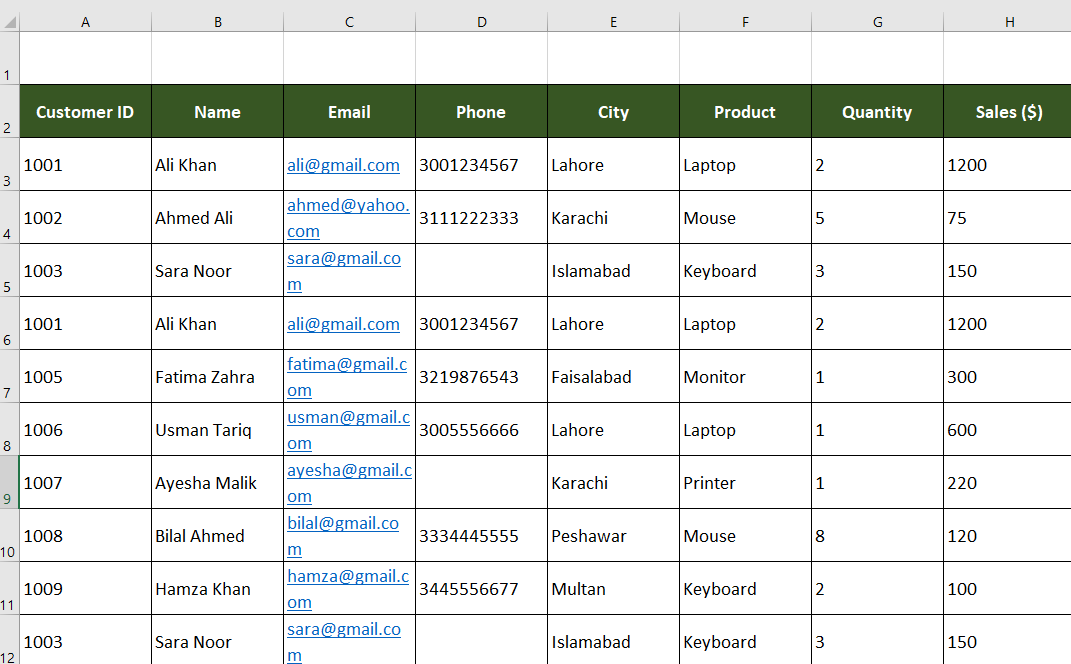This screenshot has height=664, width=1071.
Task: Select row 7 header
Action: click(x=10, y=376)
